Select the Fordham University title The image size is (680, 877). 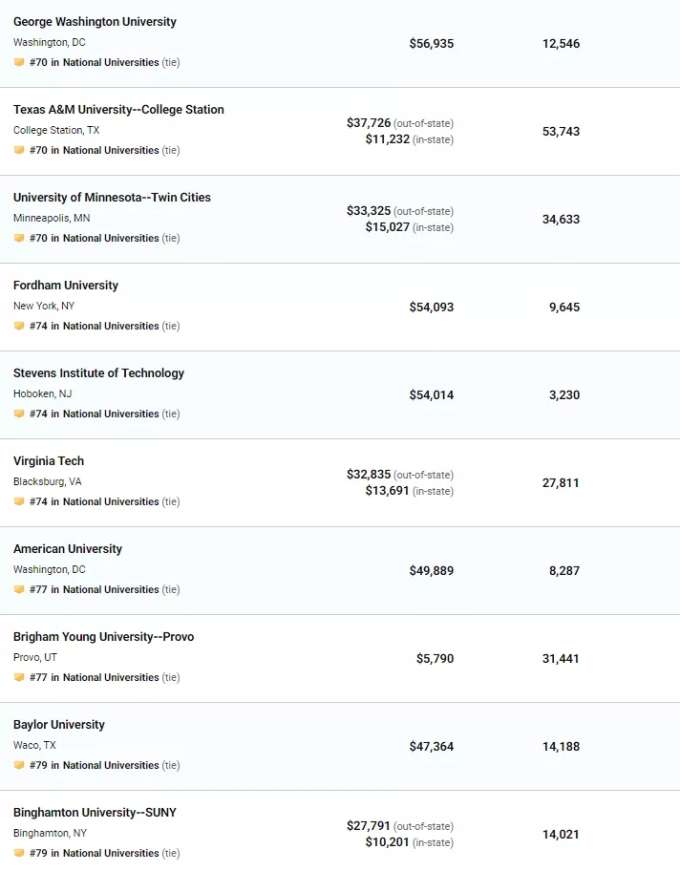click(x=65, y=285)
